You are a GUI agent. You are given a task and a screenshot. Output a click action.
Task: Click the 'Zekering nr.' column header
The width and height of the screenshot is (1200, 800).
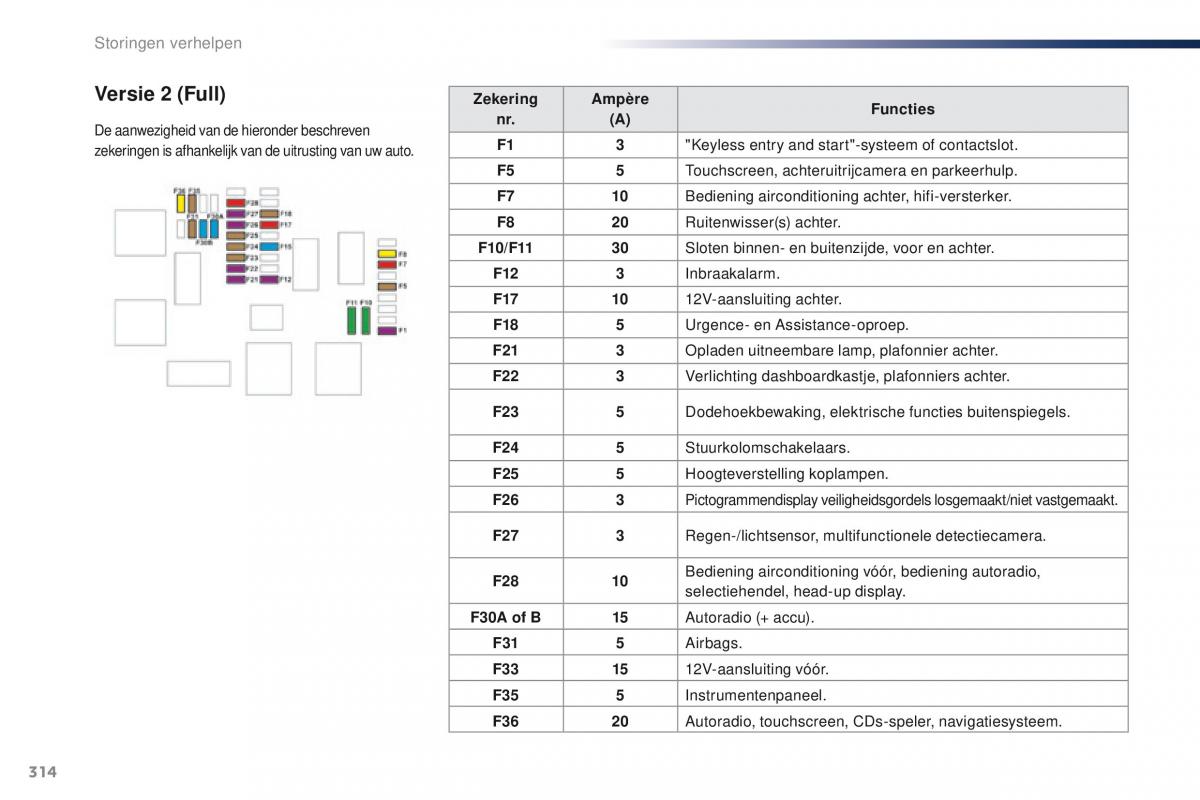505,109
